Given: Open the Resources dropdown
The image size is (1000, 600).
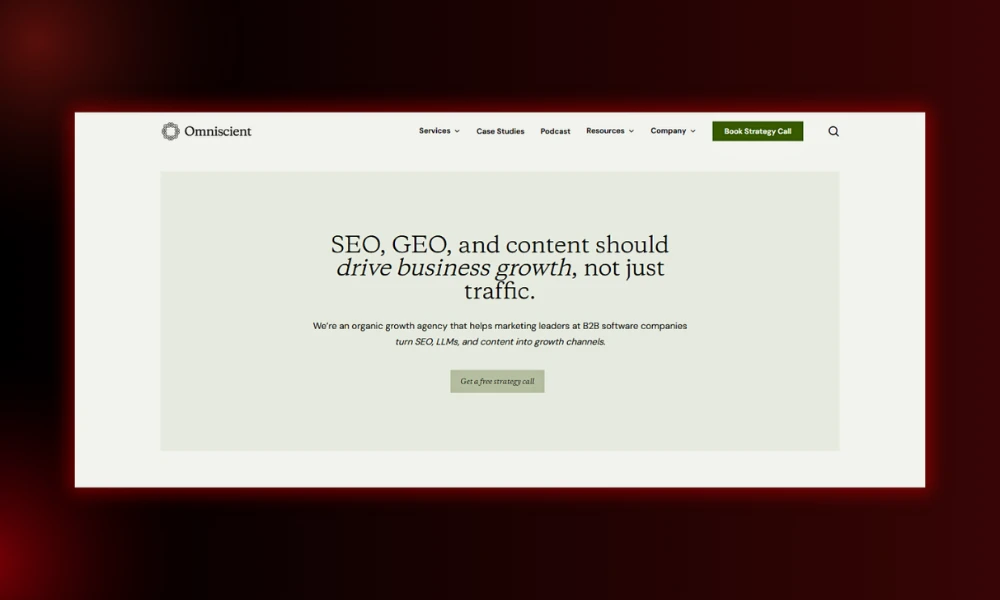Looking at the screenshot, I should (609, 130).
